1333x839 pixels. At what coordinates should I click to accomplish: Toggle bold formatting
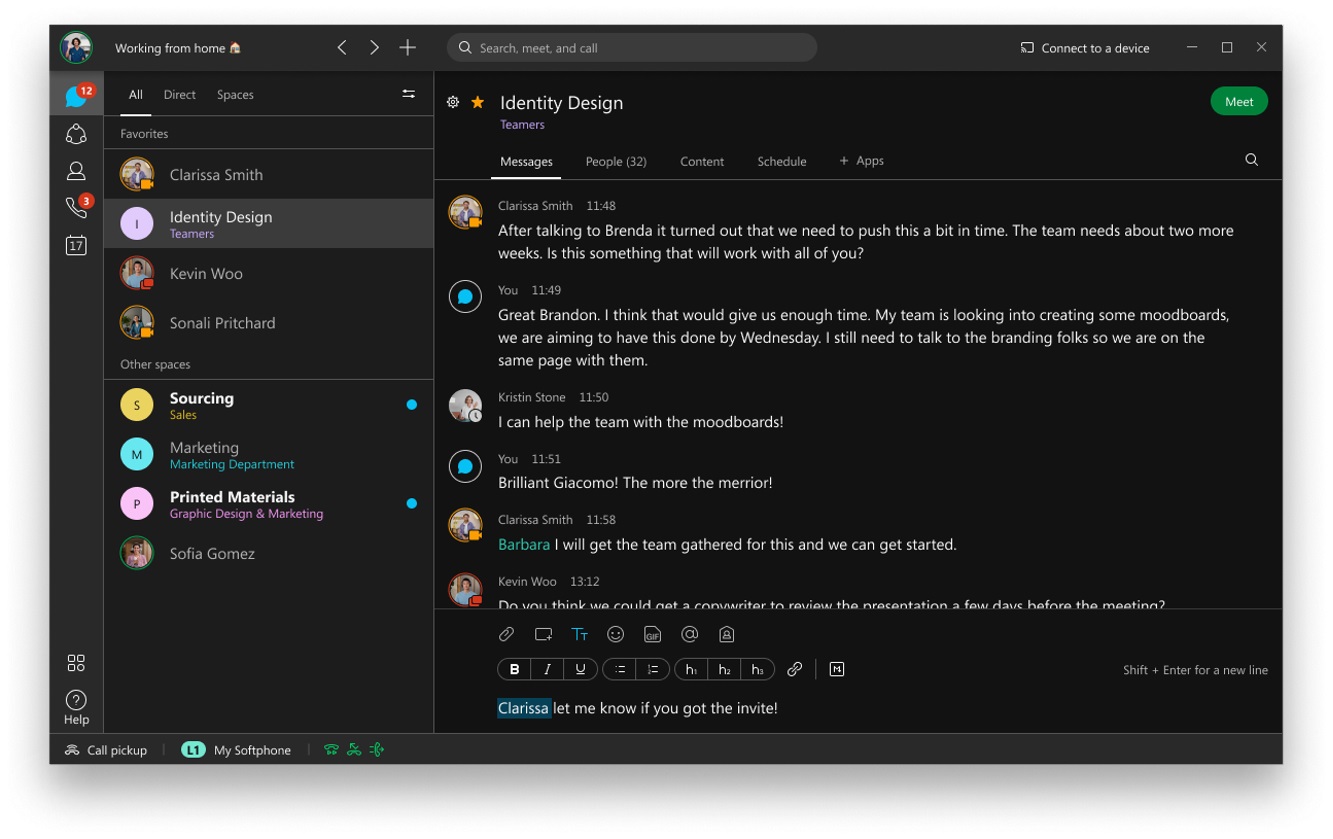point(514,670)
